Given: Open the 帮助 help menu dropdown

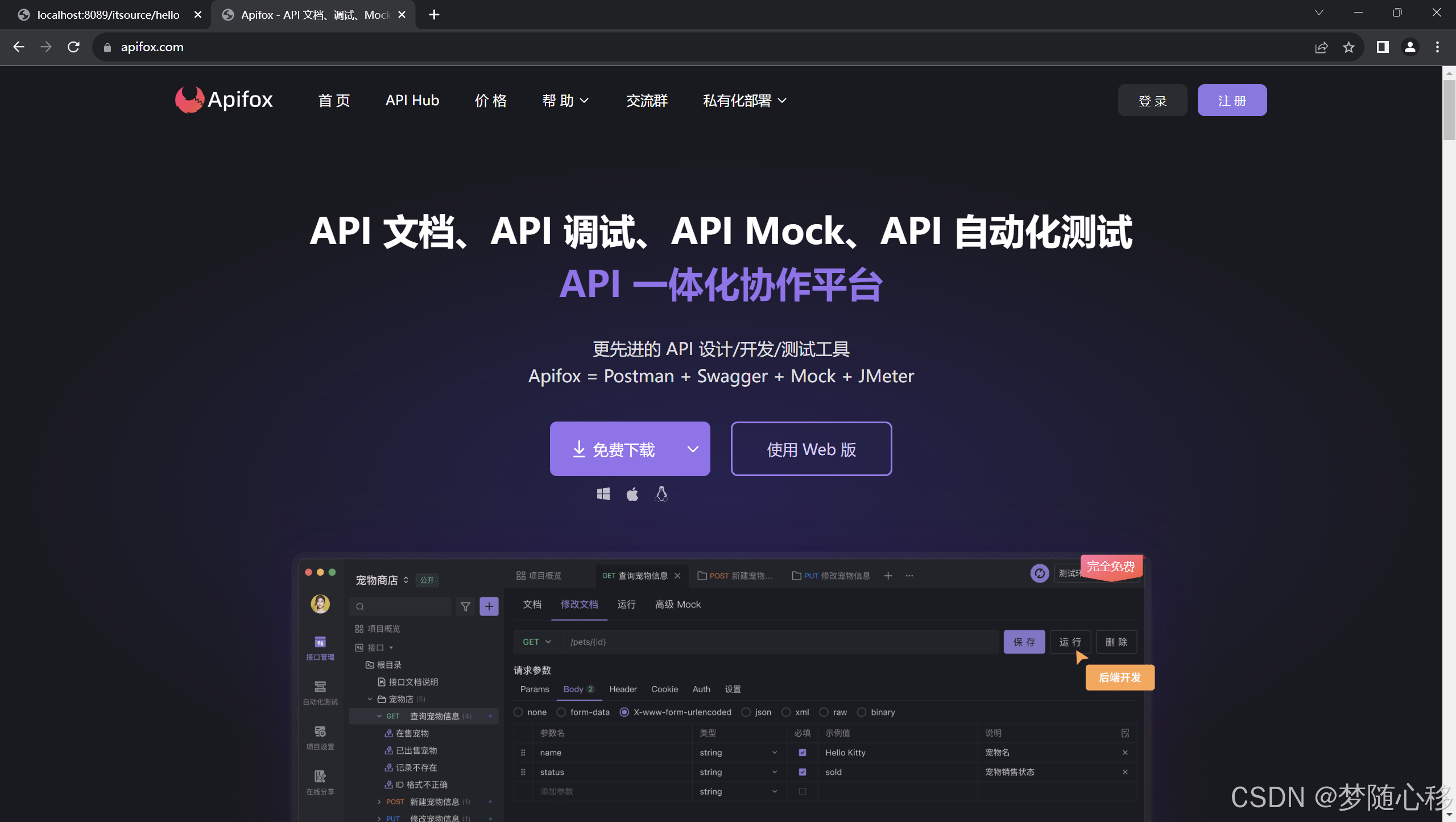Looking at the screenshot, I should (565, 101).
